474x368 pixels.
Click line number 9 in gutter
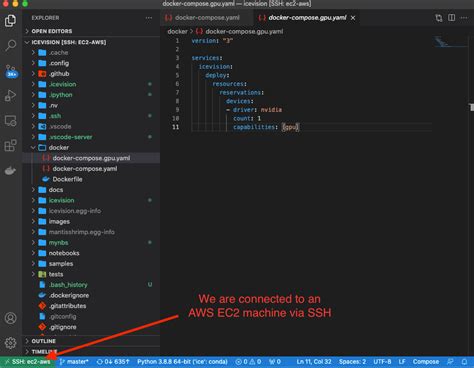click(x=177, y=110)
